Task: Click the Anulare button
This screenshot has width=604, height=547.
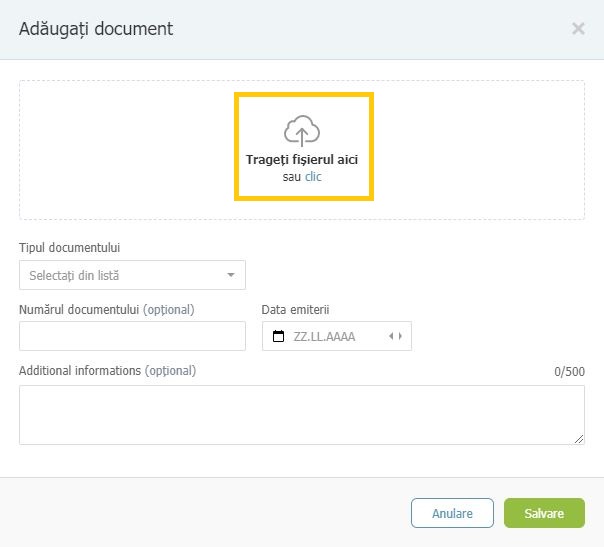Action: [452, 513]
